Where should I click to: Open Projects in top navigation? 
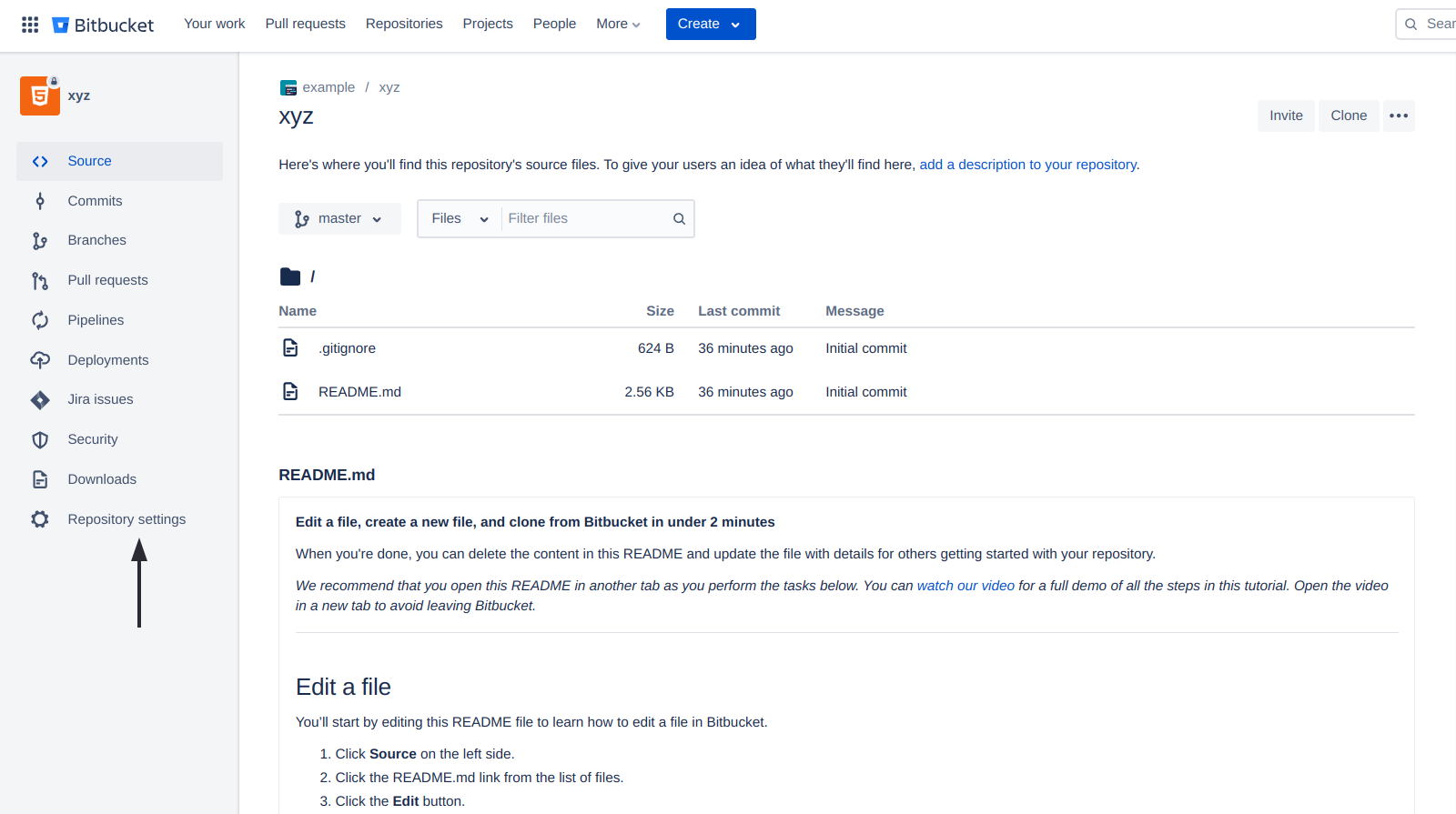coord(488,24)
